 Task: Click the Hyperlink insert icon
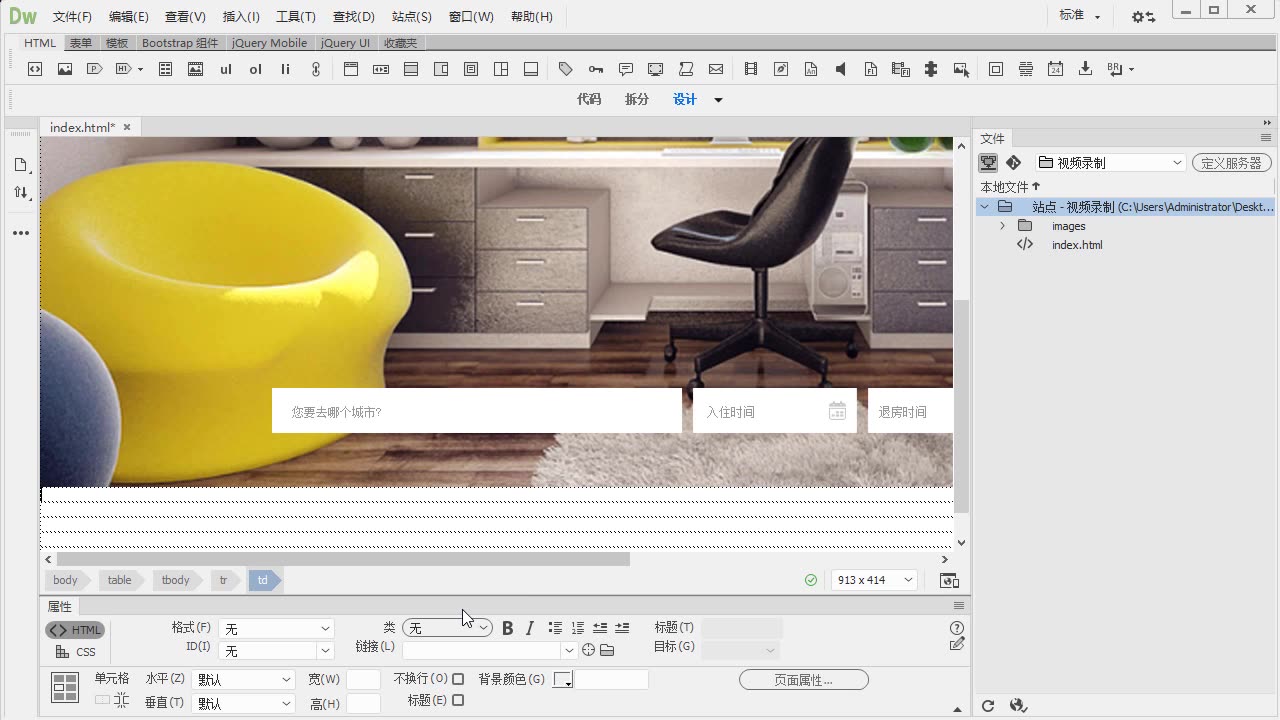click(316, 69)
